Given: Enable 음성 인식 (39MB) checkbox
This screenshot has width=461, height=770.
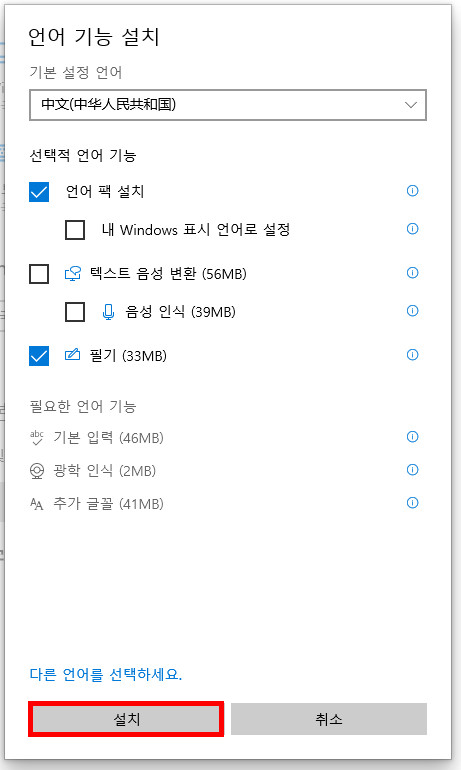Looking at the screenshot, I should (75, 312).
